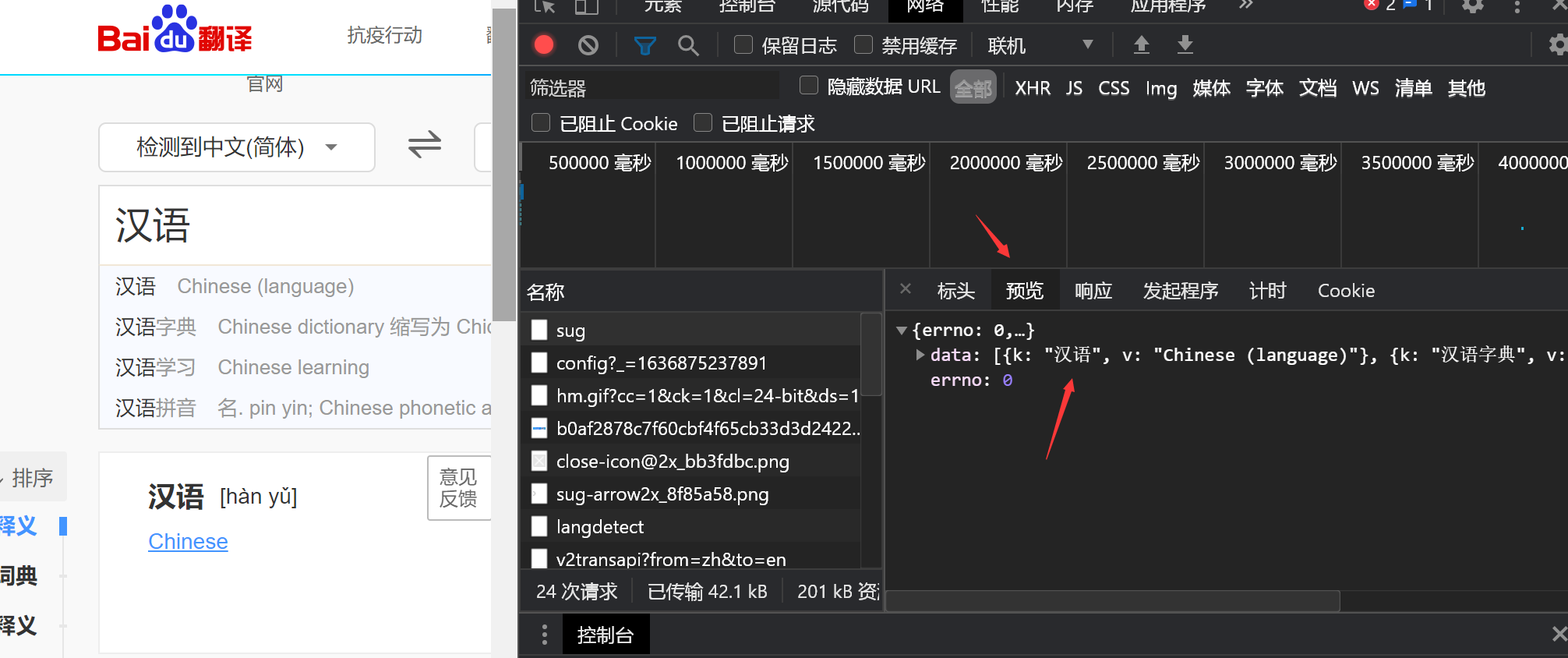This screenshot has width=1568, height=658.
Task: Show more DevTools tabs chevron
Action: pos(1246,5)
